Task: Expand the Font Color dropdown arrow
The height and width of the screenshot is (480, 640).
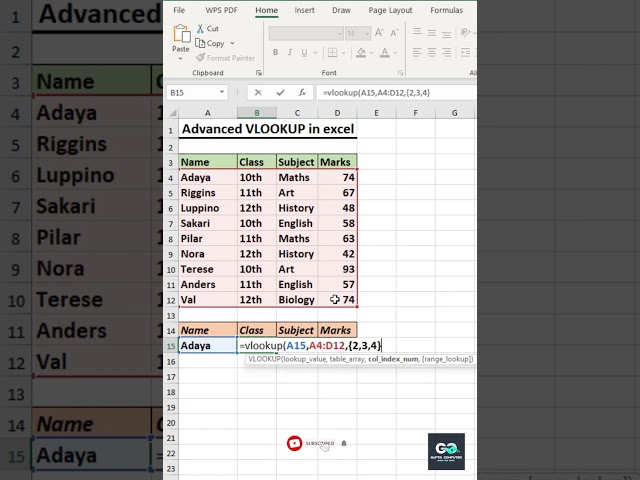Action: [395, 53]
